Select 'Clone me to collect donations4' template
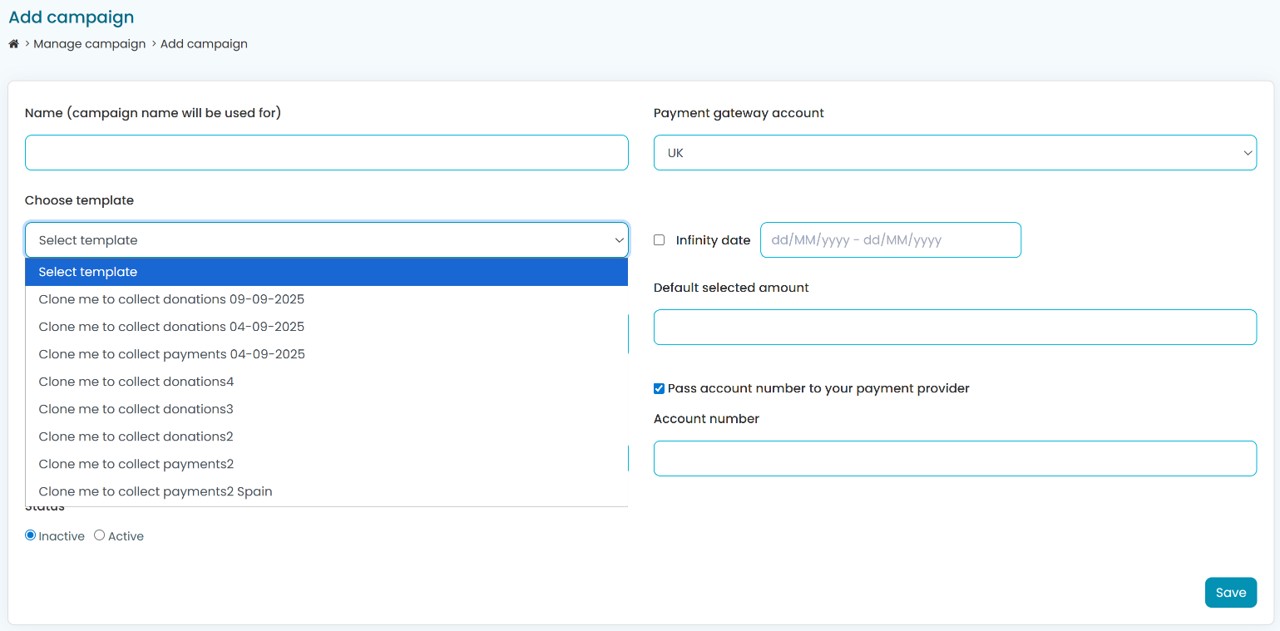1280x631 pixels. click(x=136, y=382)
